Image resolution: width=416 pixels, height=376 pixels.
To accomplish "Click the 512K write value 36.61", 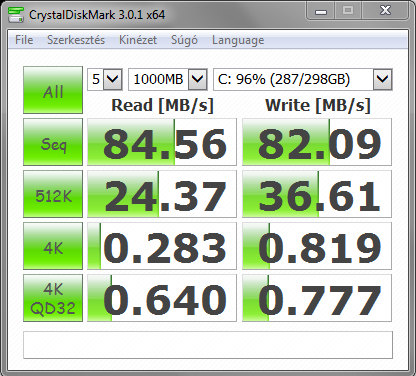I will [x=317, y=194].
